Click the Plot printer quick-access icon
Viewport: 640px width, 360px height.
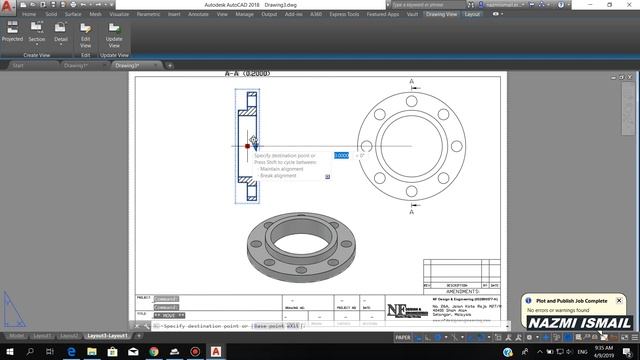tap(73, 5)
